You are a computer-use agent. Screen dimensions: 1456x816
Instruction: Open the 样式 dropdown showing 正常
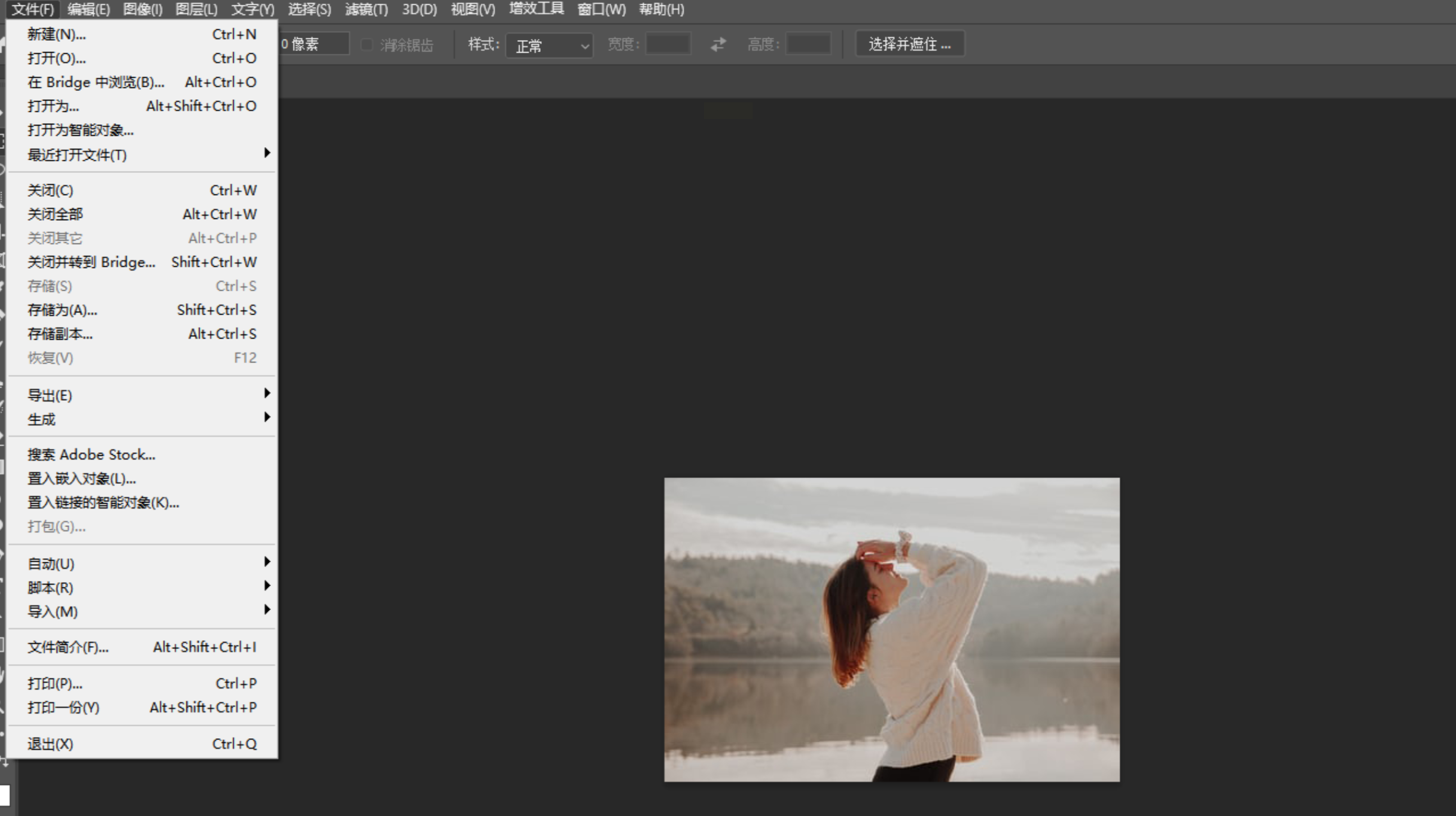click(x=549, y=45)
